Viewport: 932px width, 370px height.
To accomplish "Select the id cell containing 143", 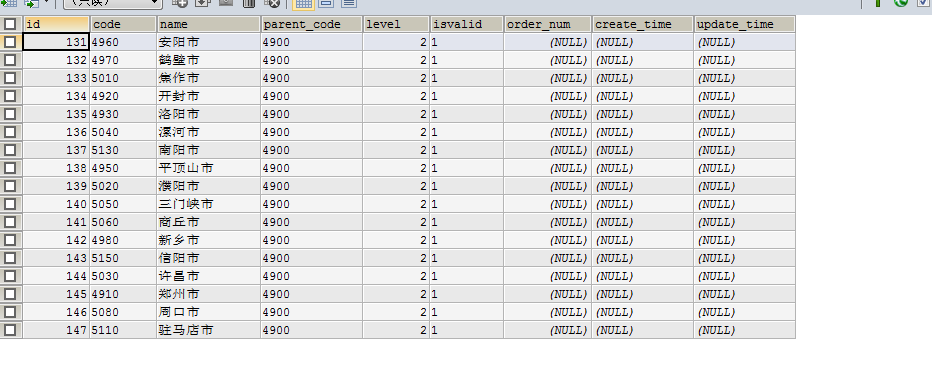I will [x=56, y=258].
